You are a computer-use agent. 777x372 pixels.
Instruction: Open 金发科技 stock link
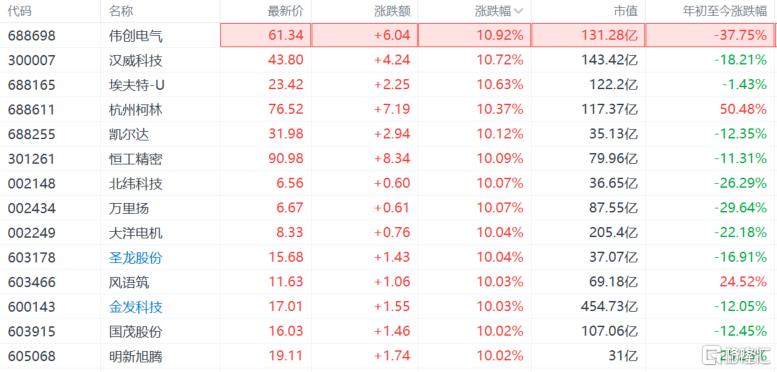click(x=136, y=307)
